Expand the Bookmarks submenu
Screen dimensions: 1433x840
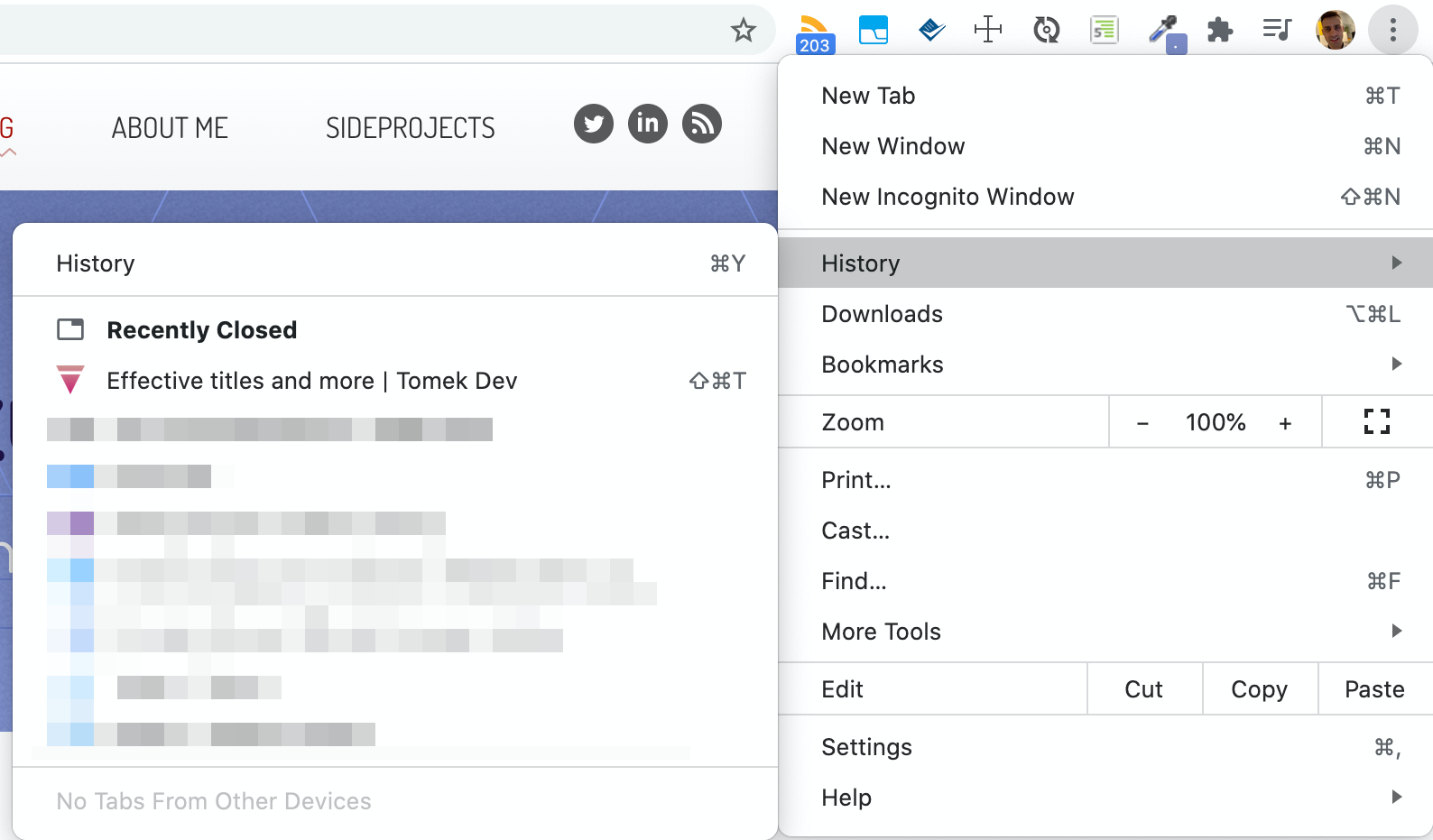pyautogui.click(x=1105, y=365)
